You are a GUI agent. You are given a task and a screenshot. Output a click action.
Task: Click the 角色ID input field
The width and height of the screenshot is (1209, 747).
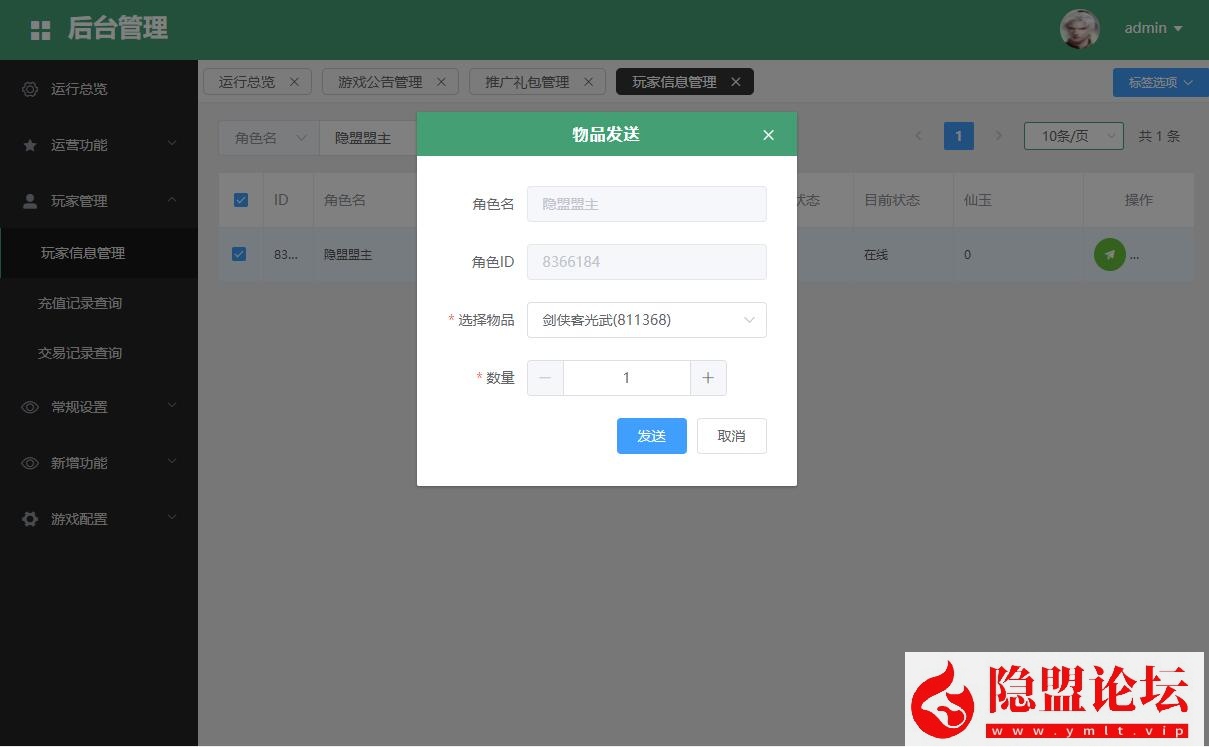tap(646, 261)
